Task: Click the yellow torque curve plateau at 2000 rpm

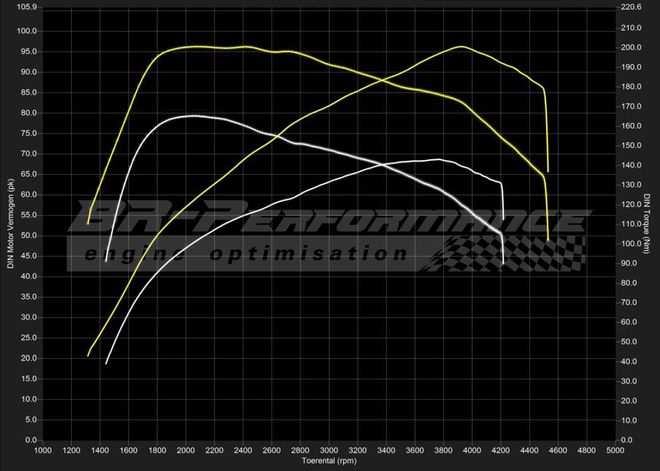Action: click(x=187, y=46)
